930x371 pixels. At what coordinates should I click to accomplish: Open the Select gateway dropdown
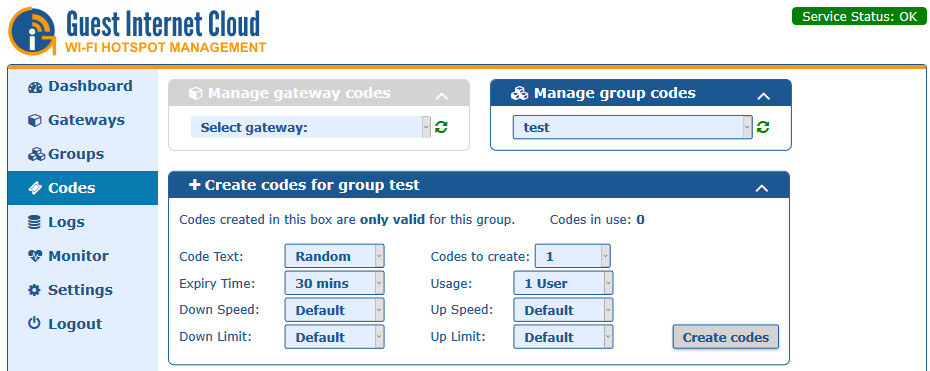[311, 127]
